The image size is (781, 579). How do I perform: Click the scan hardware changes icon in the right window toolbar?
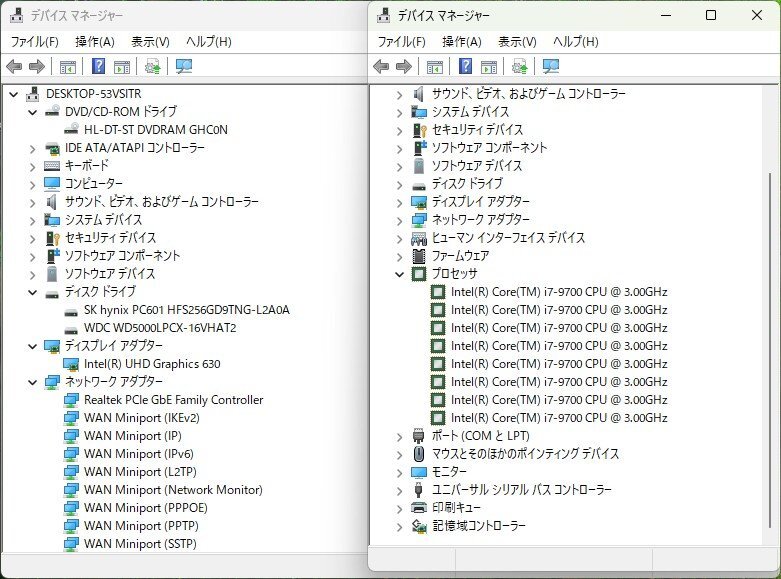550,67
